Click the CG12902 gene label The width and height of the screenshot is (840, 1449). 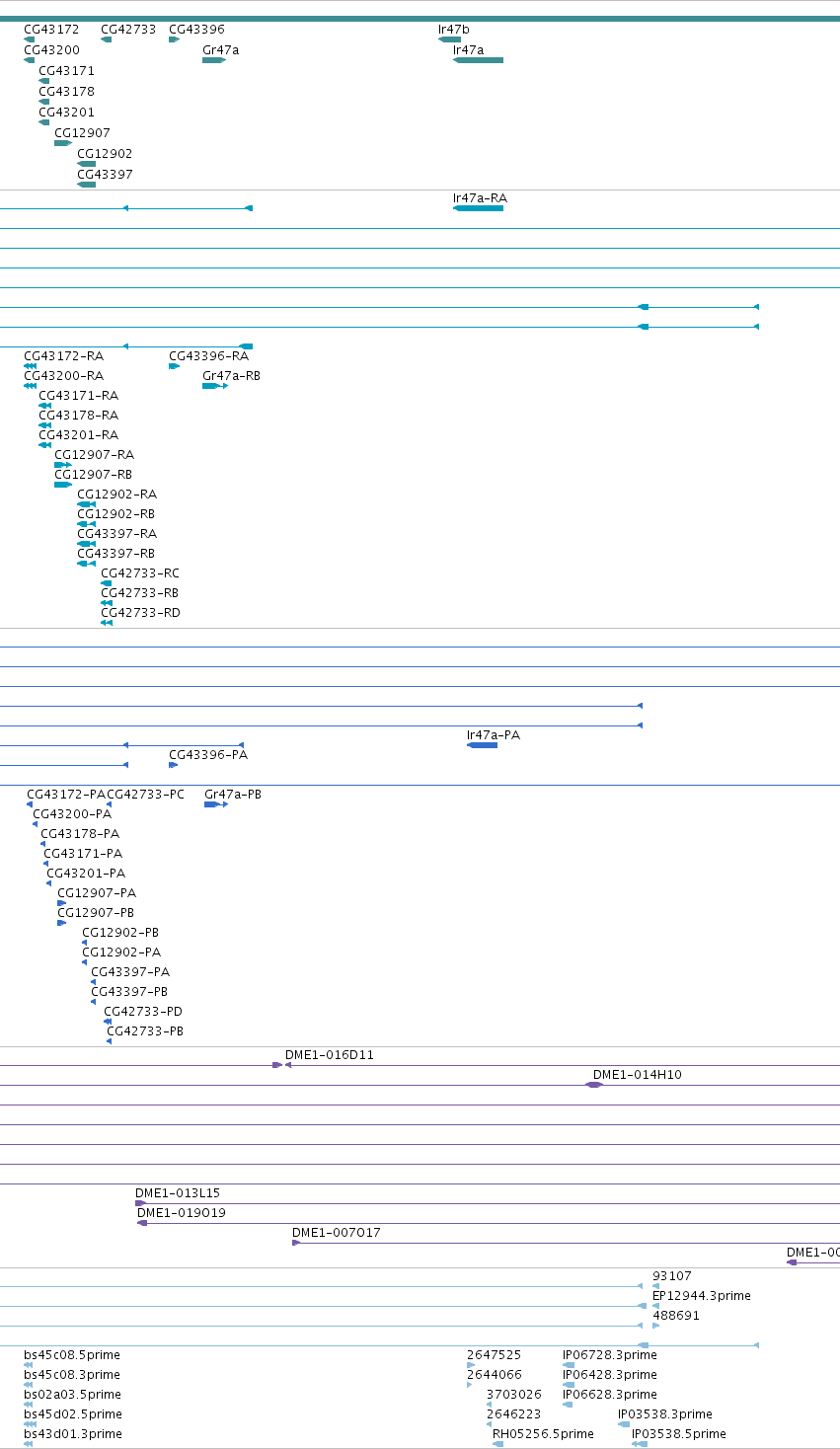[105, 154]
